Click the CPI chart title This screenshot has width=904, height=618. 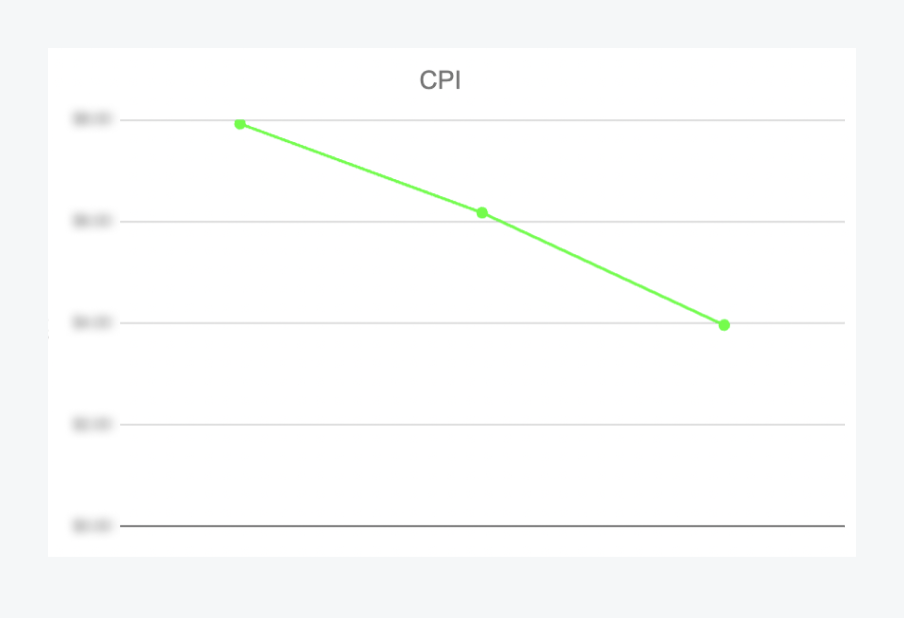click(x=440, y=81)
